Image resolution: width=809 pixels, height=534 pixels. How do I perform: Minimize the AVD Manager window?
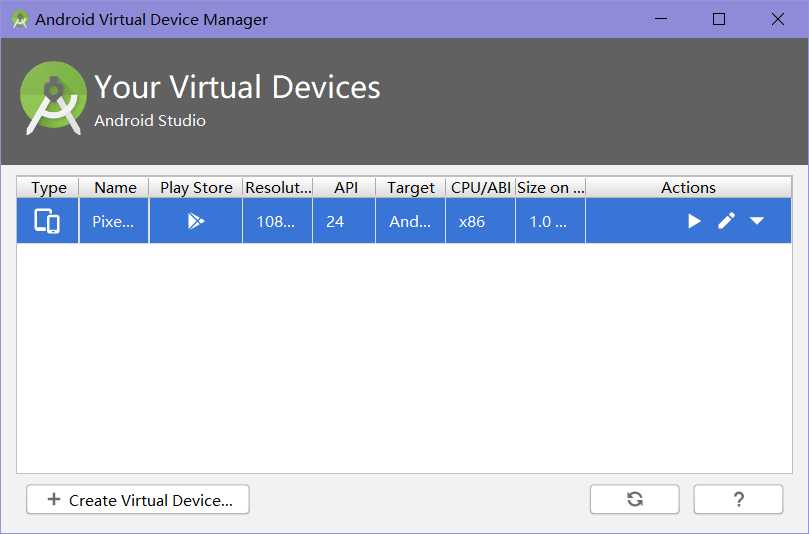pyautogui.click(x=661, y=19)
